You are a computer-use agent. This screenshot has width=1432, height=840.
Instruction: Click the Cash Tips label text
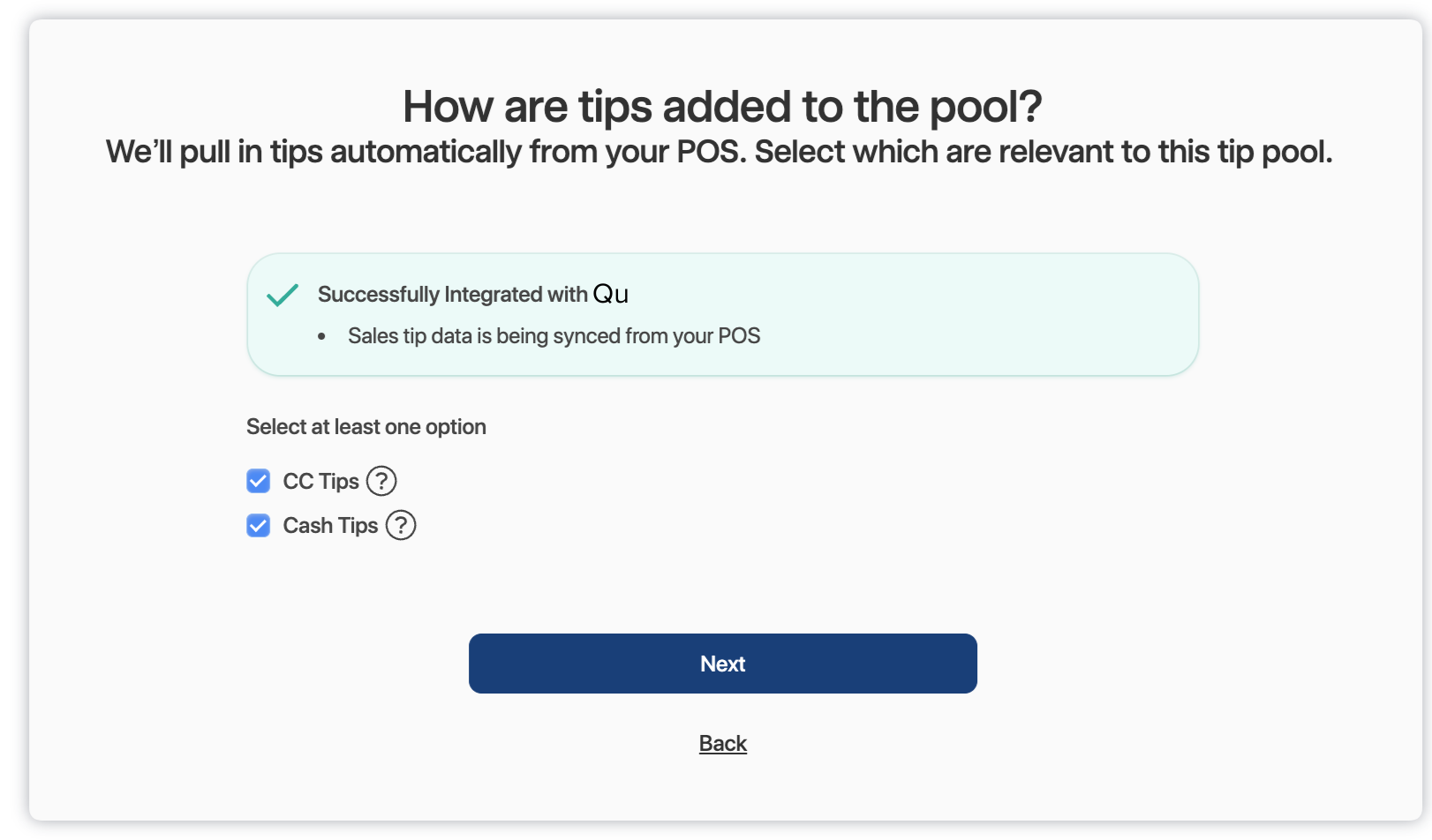[x=330, y=526]
